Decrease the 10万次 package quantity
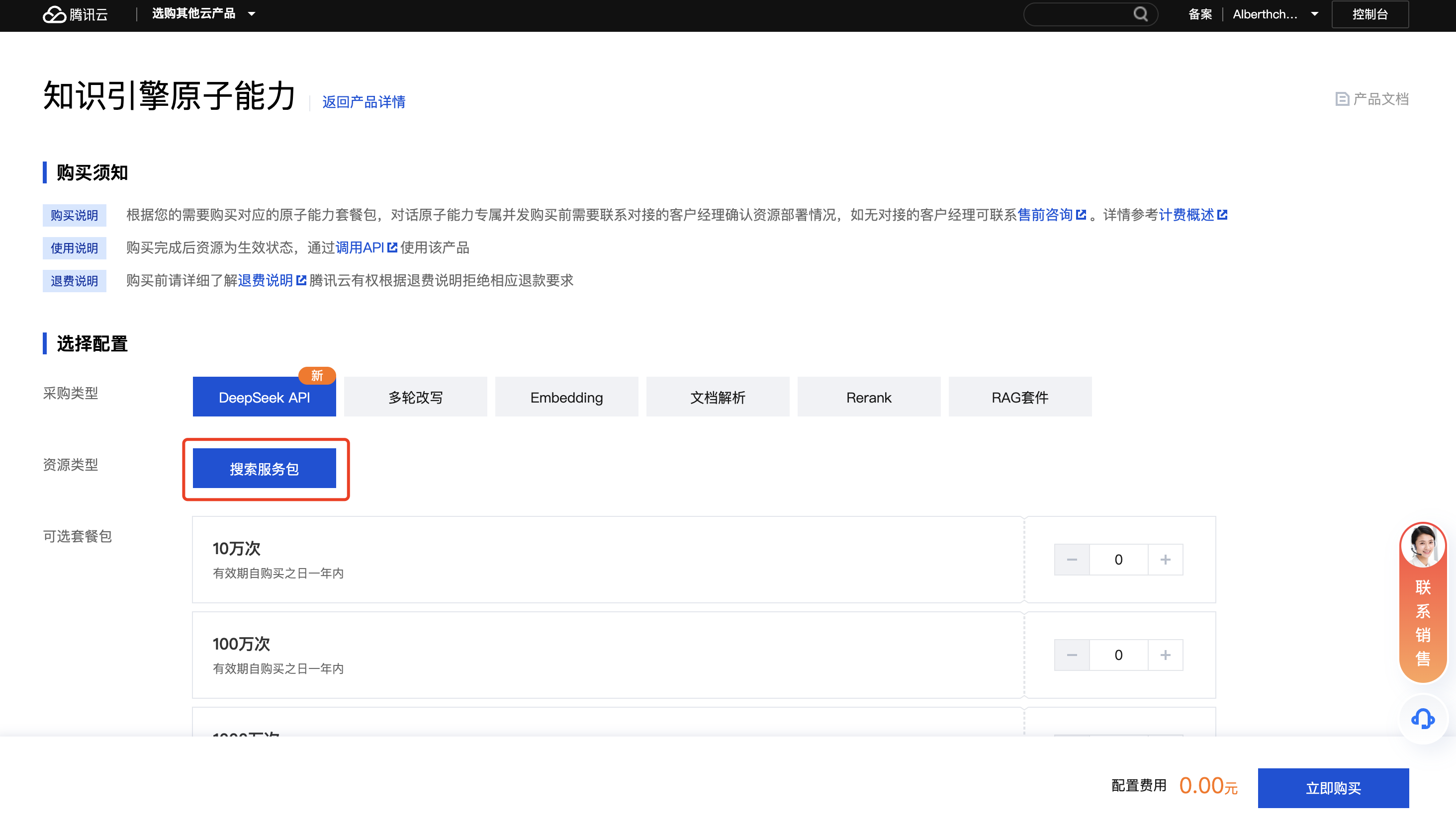The height and width of the screenshot is (823, 1456). tap(1072, 560)
